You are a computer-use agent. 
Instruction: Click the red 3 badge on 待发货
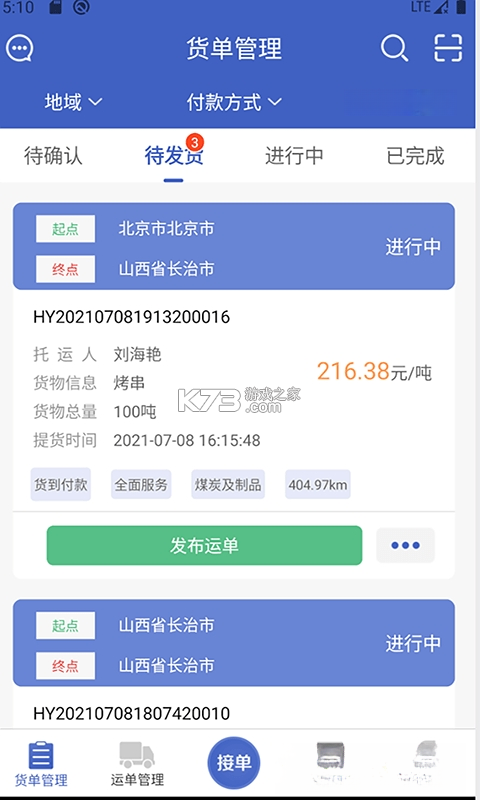tap(195, 142)
